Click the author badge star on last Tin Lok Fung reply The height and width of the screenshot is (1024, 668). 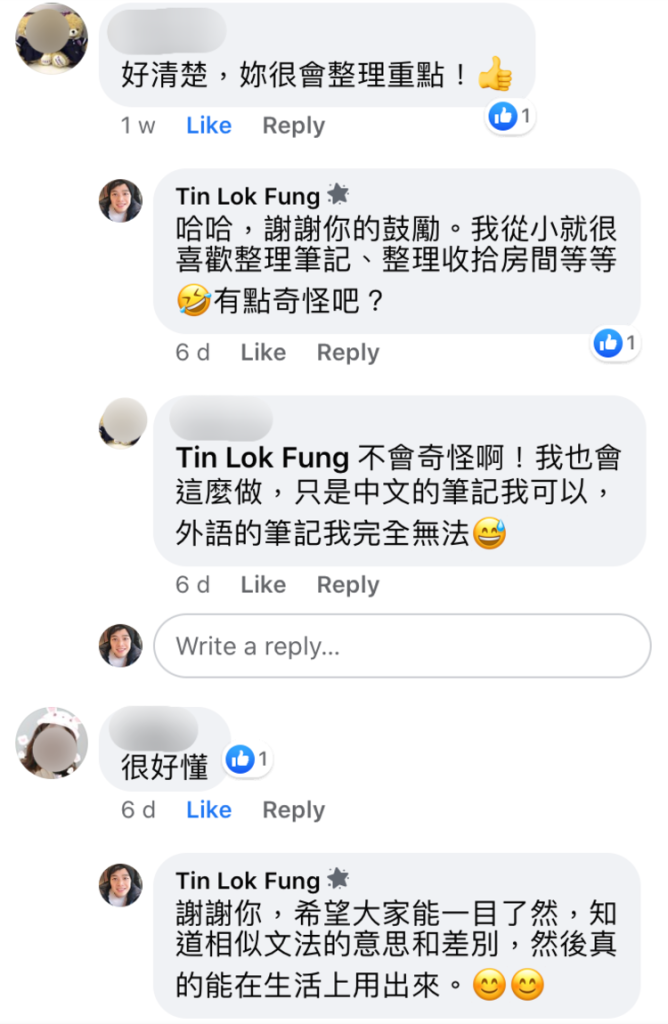[338, 879]
